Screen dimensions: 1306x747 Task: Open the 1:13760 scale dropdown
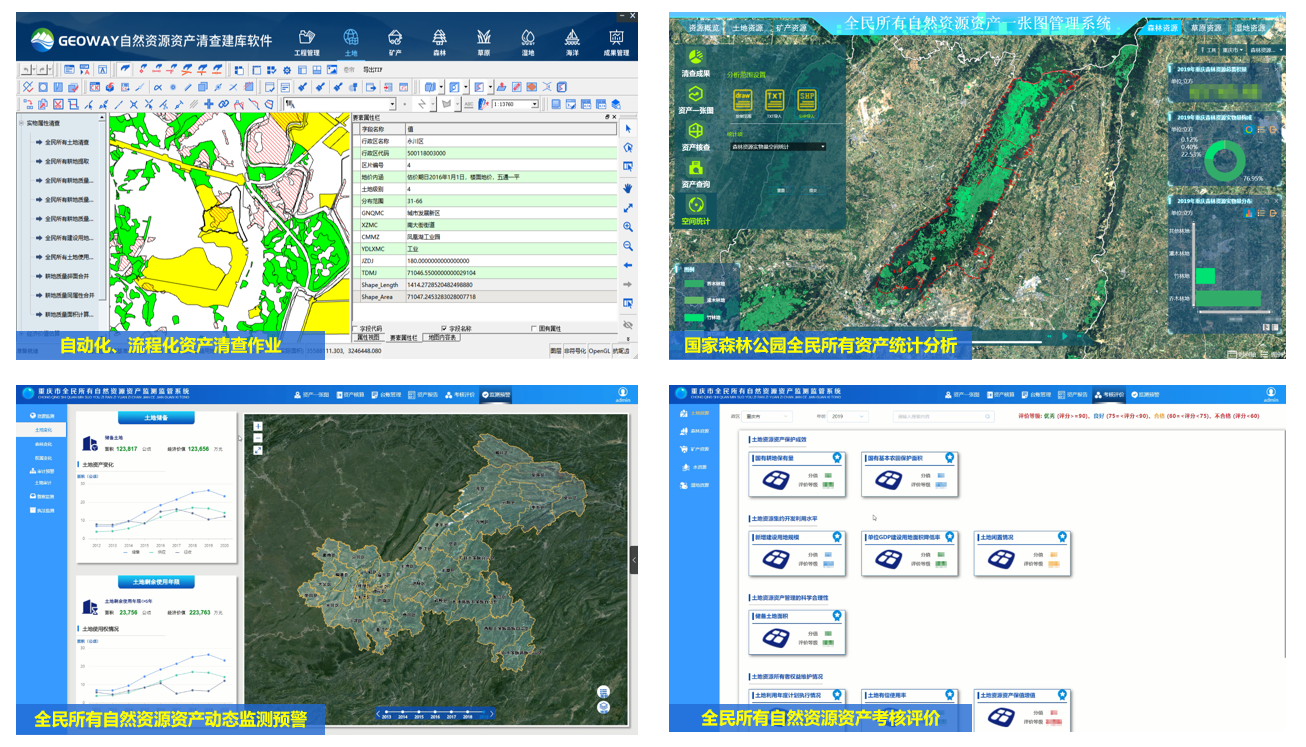[534, 104]
